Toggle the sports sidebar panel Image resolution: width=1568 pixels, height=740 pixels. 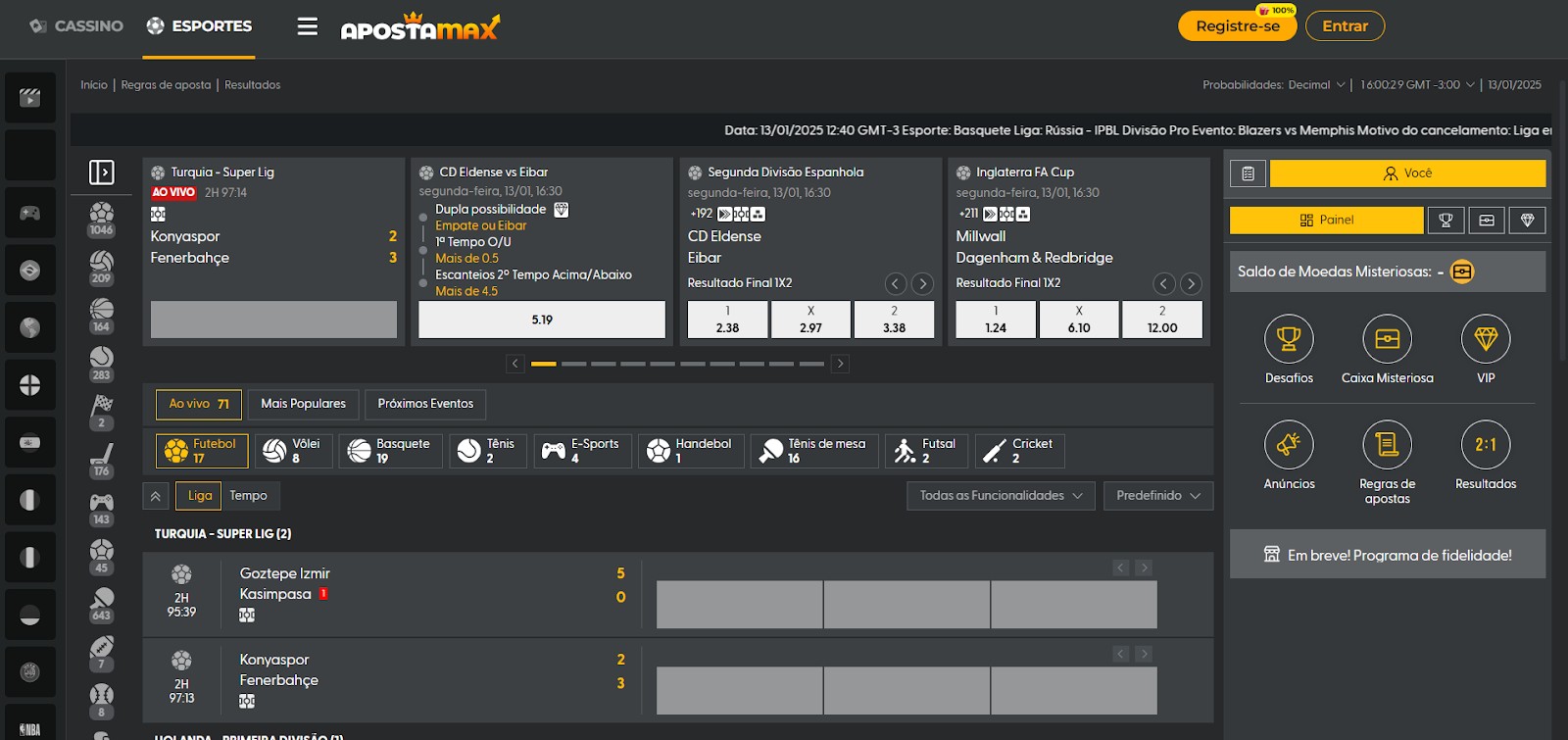[x=102, y=173]
